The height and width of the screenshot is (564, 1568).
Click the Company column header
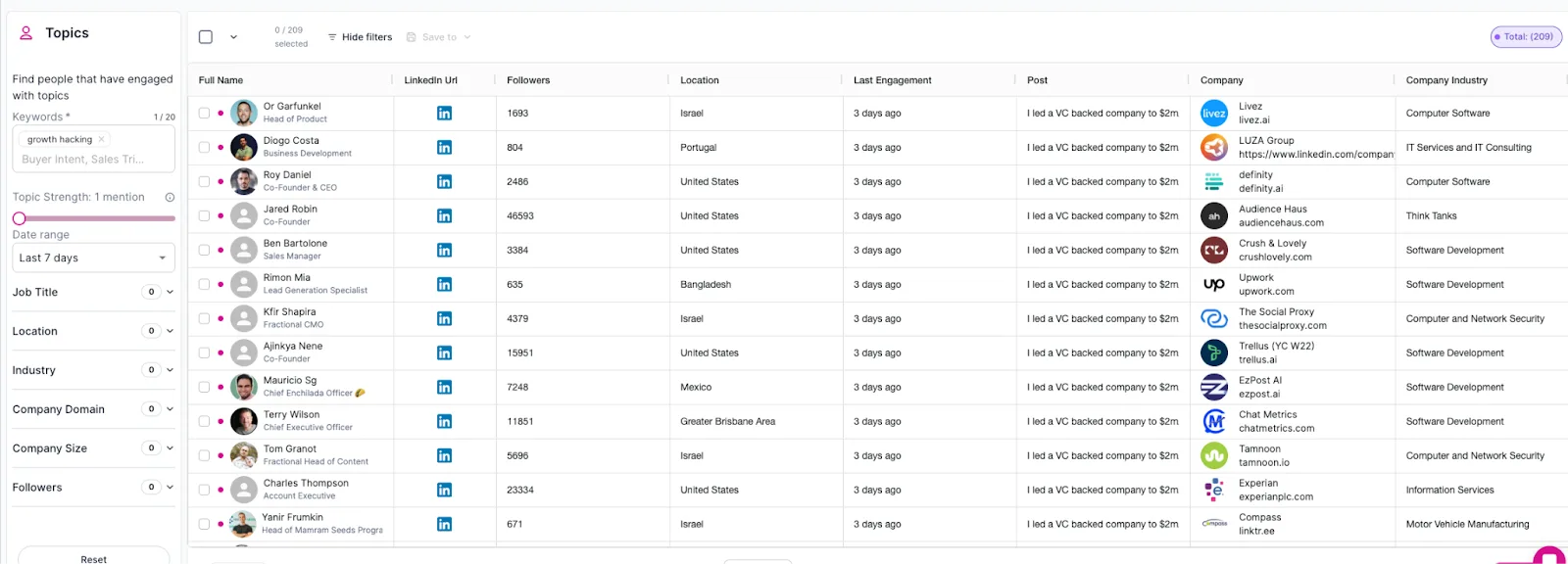click(x=1221, y=80)
